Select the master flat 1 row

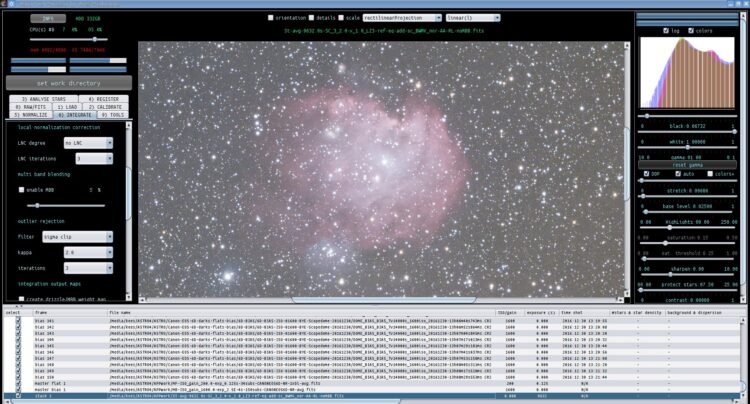coord(373,383)
